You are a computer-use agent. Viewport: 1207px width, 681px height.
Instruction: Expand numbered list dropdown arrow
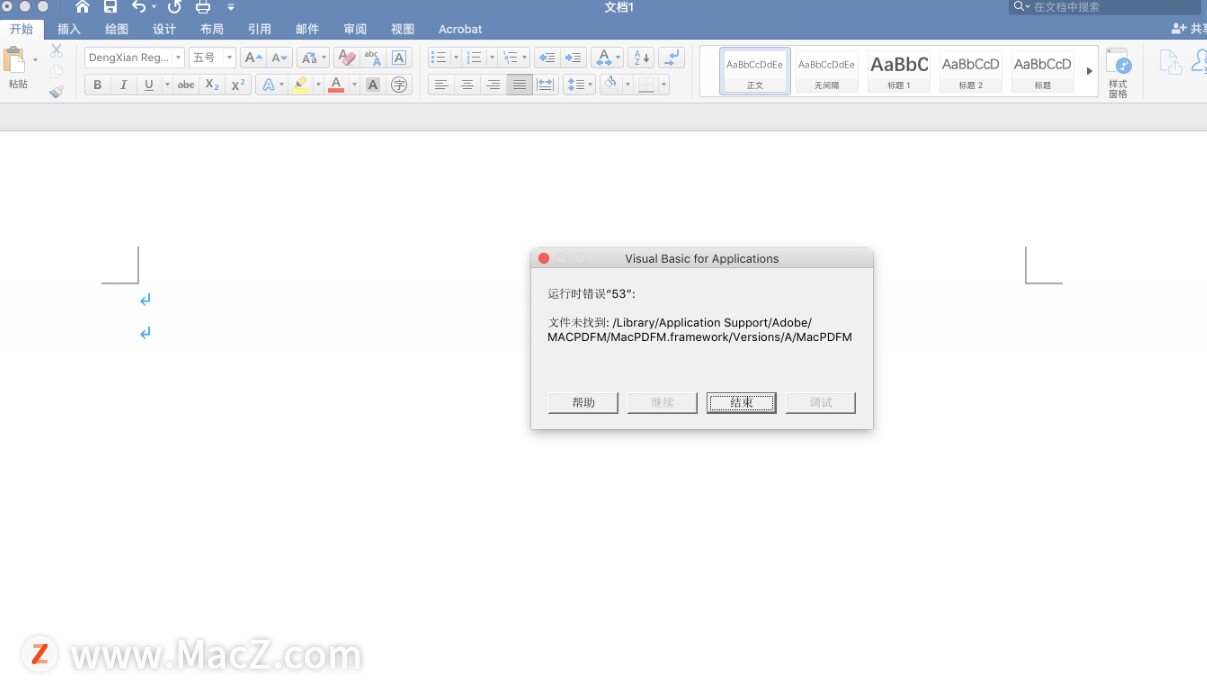[492, 58]
